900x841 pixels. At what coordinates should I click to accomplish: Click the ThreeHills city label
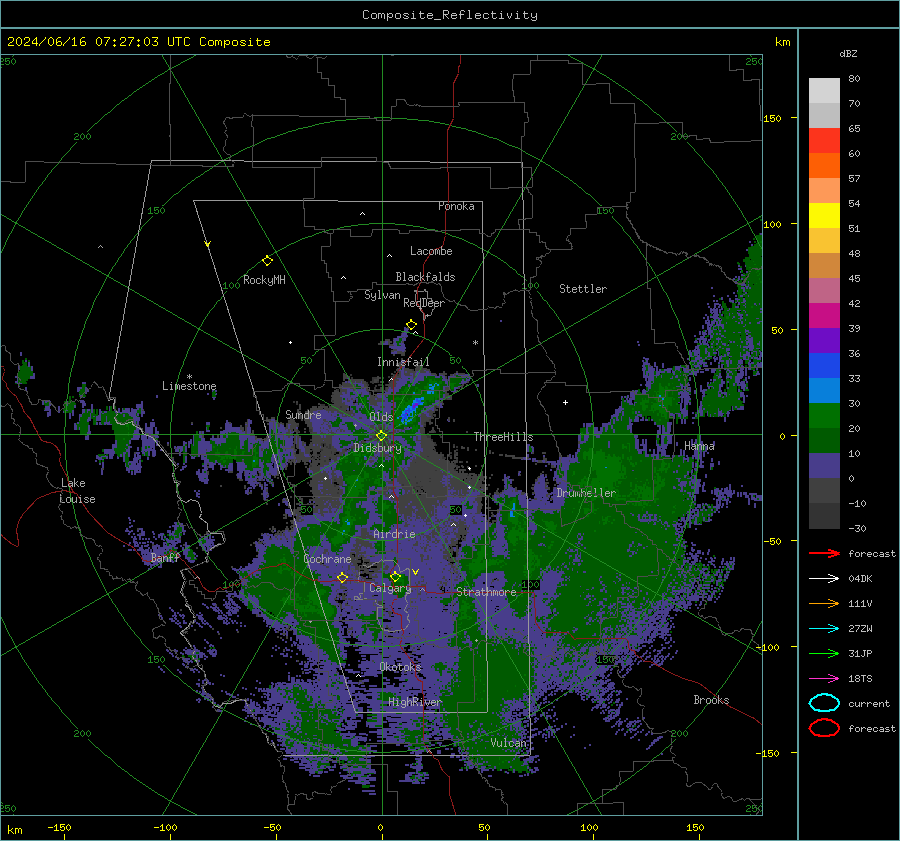(503, 437)
